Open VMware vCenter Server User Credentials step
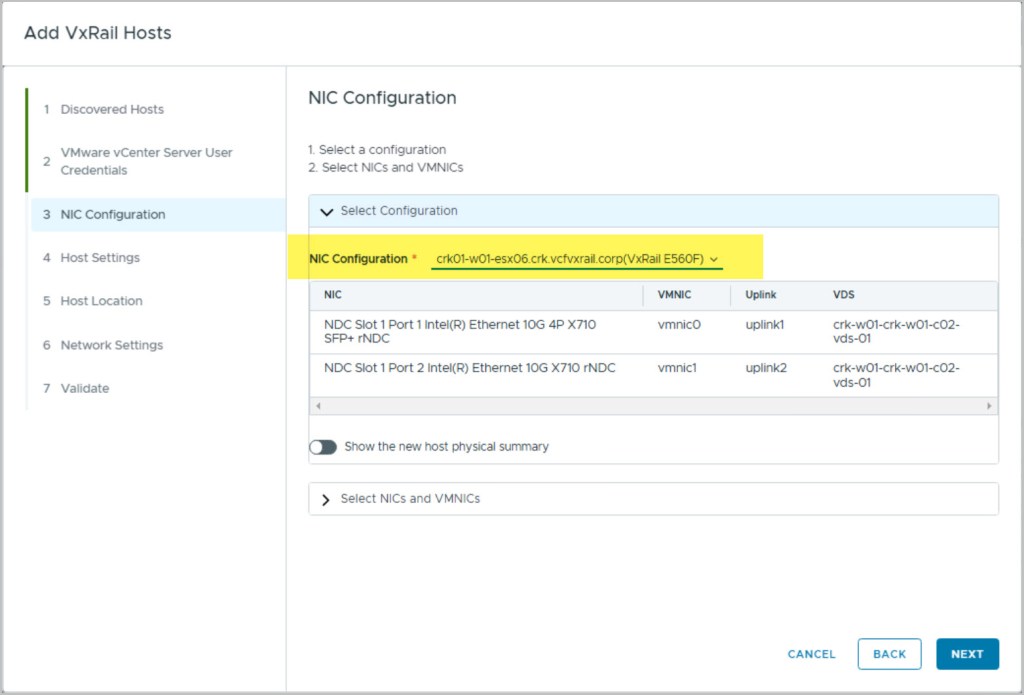1024x695 pixels. coord(146,161)
